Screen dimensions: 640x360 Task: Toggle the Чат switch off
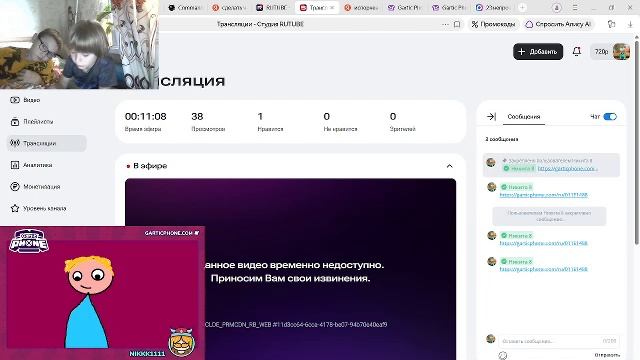coord(610,117)
